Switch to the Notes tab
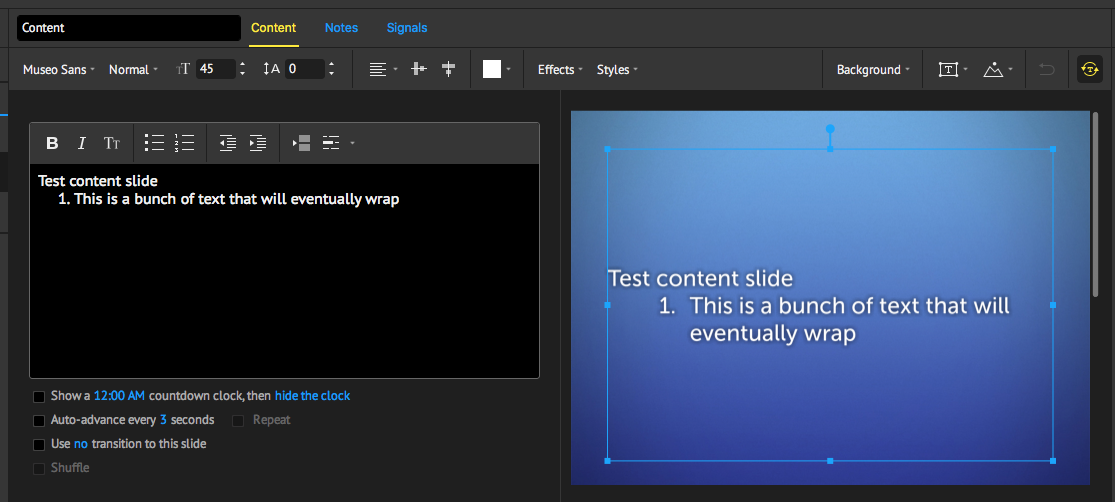1115x502 pixels. [341, 28]
